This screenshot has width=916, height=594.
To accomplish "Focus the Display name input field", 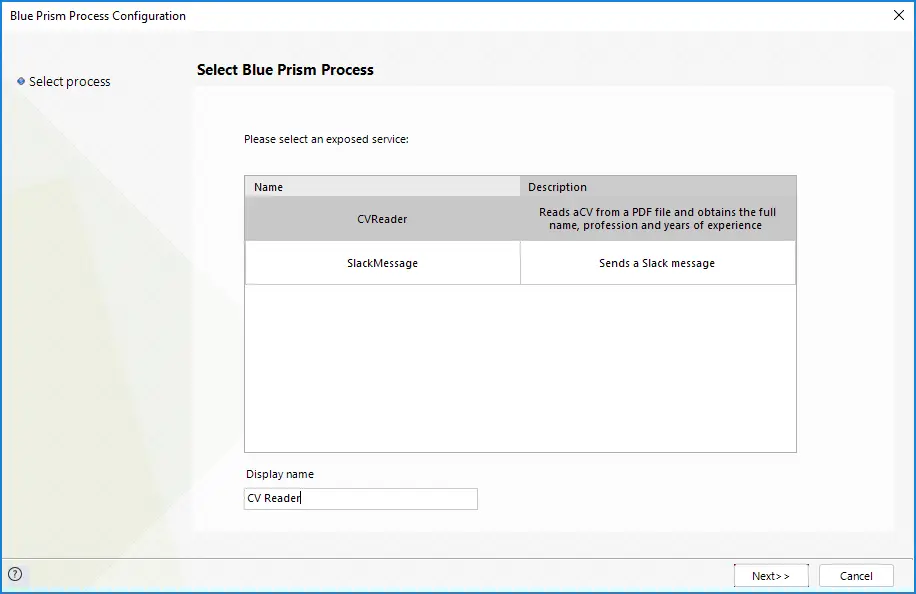I will (360, 499).
